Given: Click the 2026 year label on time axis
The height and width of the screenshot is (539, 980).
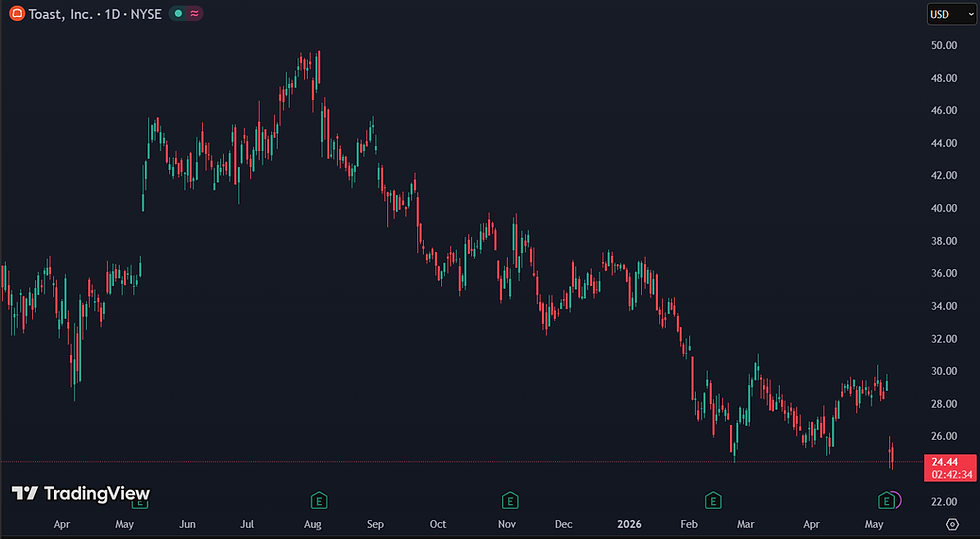Looking at the screenshot, I should click(629, 525).
